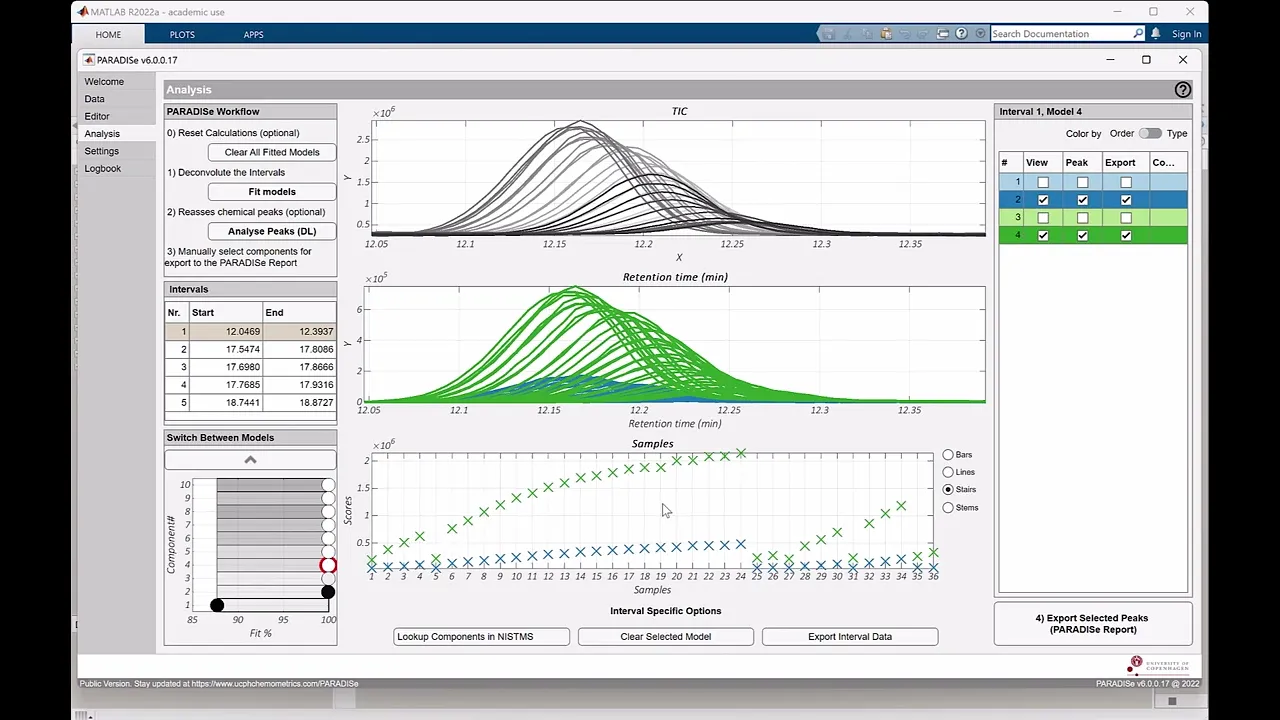Select interval 5 ending at 18.8727
The width and height of the screenshot is (1280, 720).
pyautogui.click(x=251, y=403)
